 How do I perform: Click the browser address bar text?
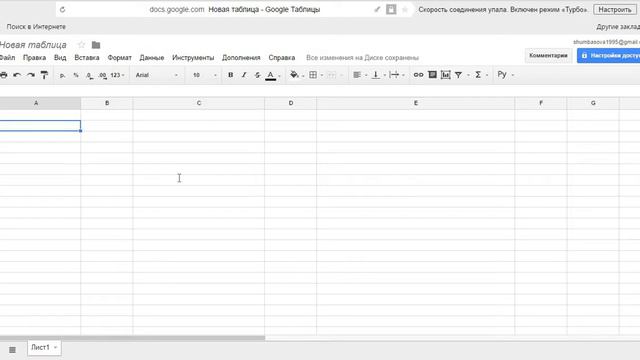click(235, 9)
